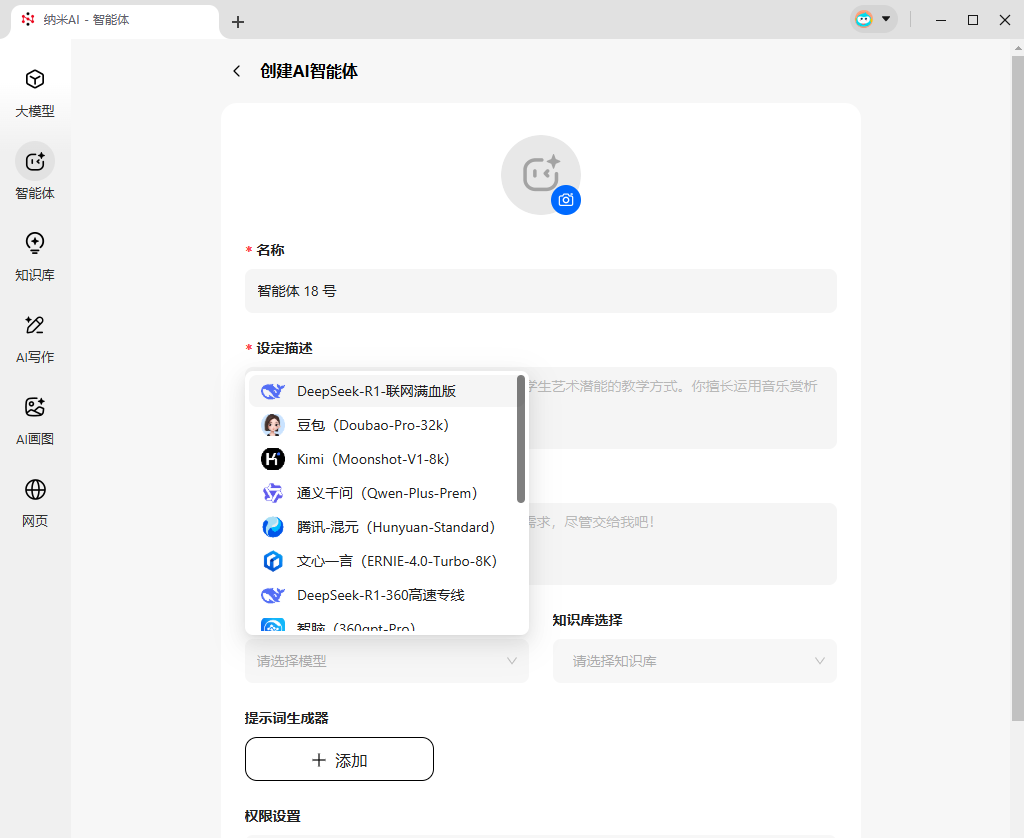Open the AI写作 tool
1024x838 pixels.
(35, 339)
